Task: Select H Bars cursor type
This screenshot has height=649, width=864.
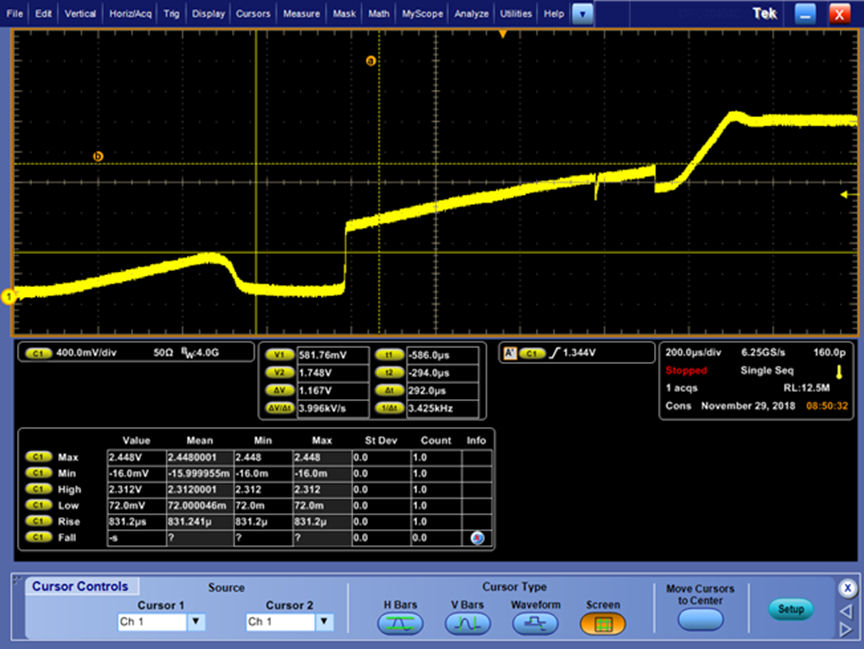Action: tap(400, 624)
